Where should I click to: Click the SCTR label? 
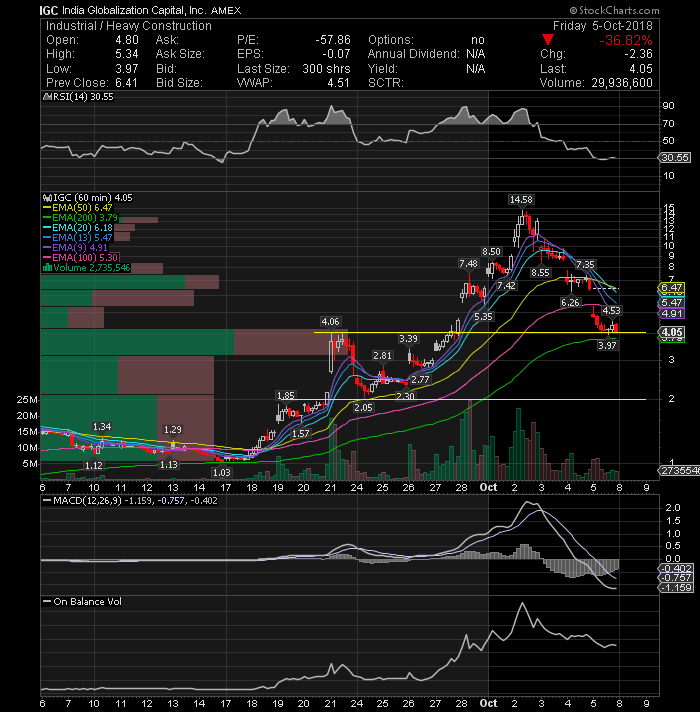385,83
